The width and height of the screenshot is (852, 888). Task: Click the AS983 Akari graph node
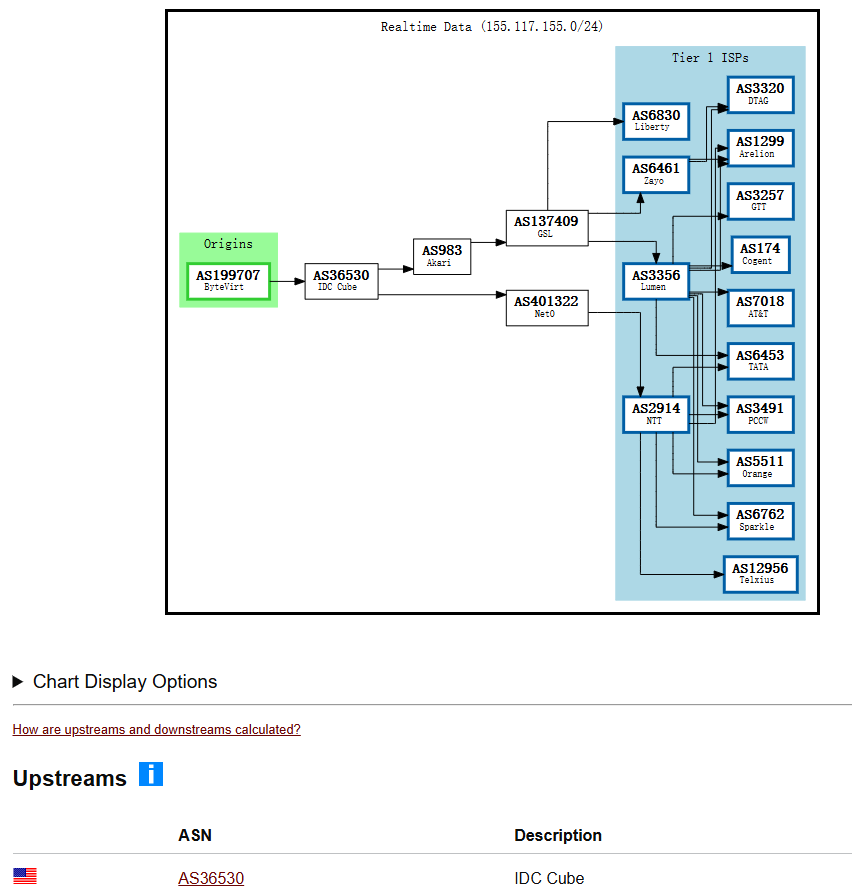[x=442, y=256]
